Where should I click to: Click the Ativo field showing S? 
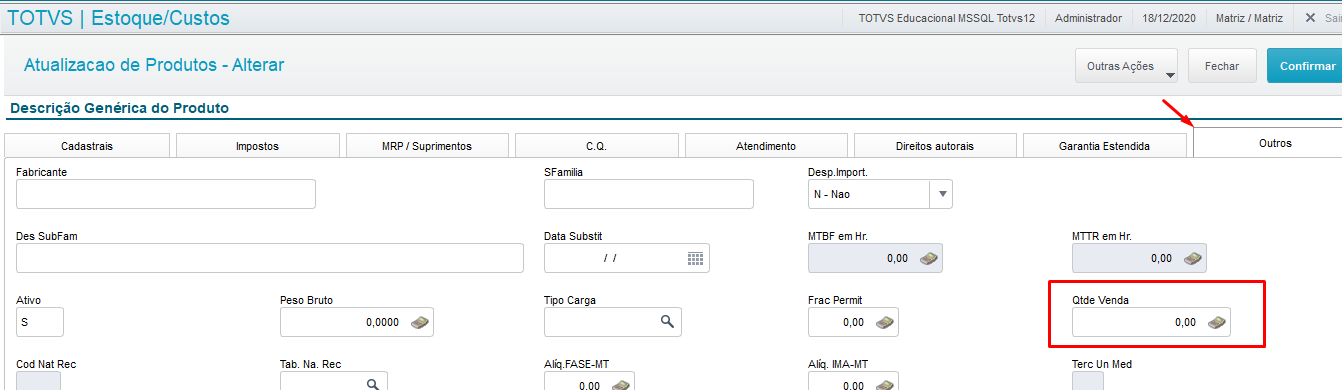point(40,322)
